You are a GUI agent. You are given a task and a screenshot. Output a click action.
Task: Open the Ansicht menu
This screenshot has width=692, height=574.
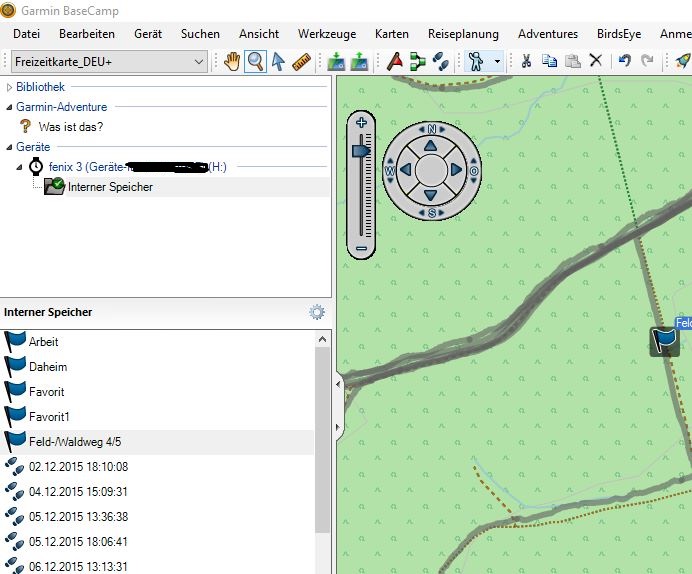click(x=259, y=34)
